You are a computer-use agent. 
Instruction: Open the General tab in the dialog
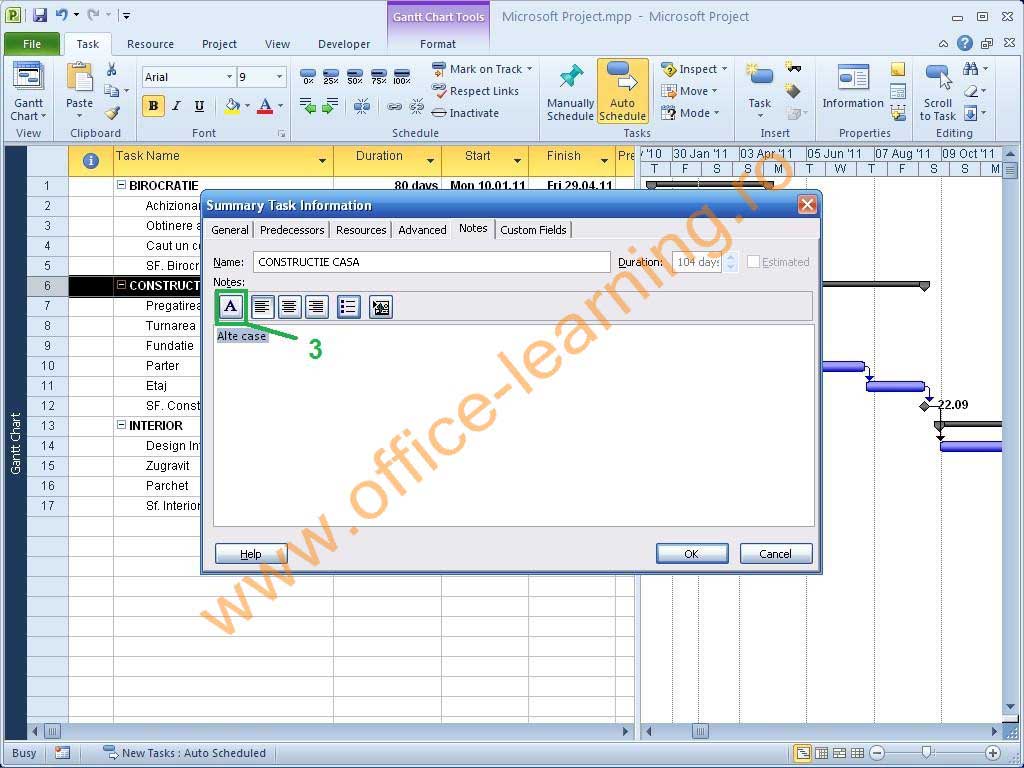coord(230,230)
